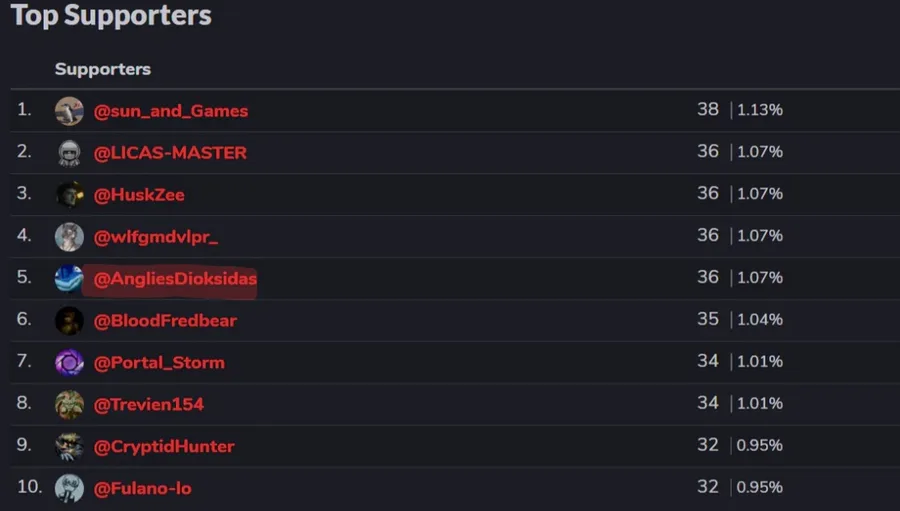Open the @wlfgmdvlpr_ username link
Image resolution: width=900 pixels, height=511 pixels.
click(156, 237)
